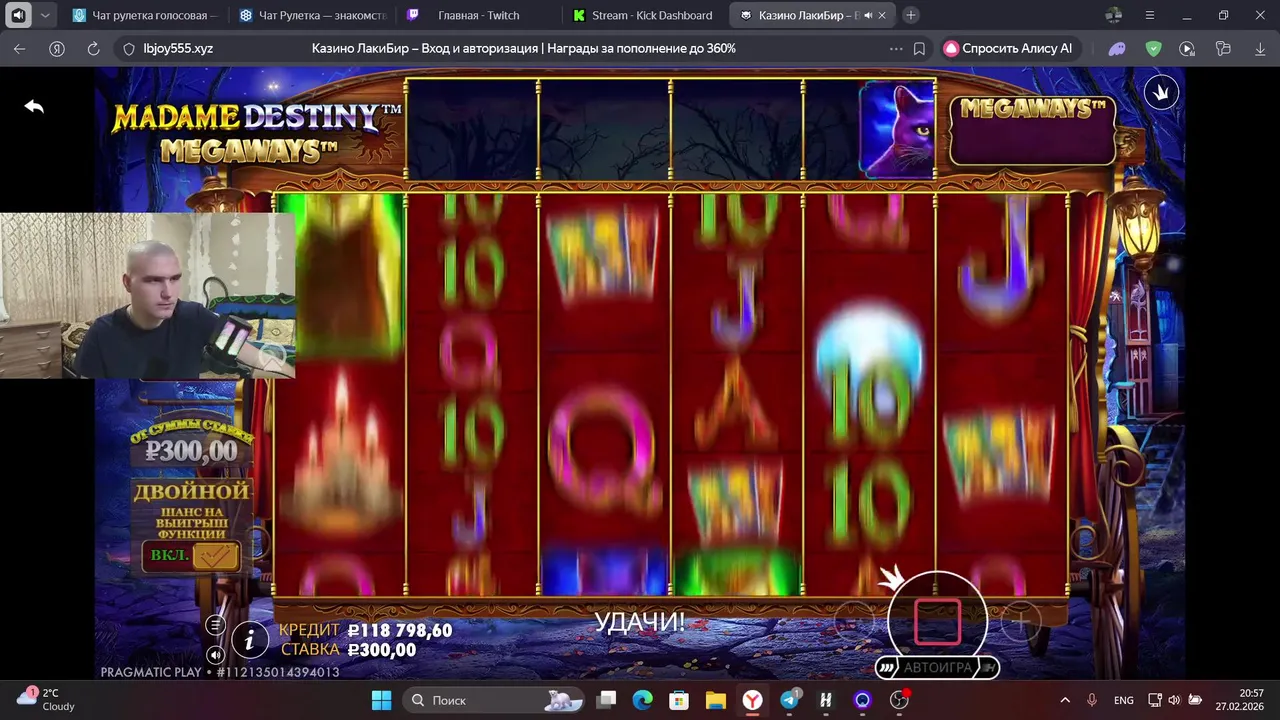Expand the tab list dropdown arrow
This screenshot has width=1280, height=720.
click(x=45, y=15)
